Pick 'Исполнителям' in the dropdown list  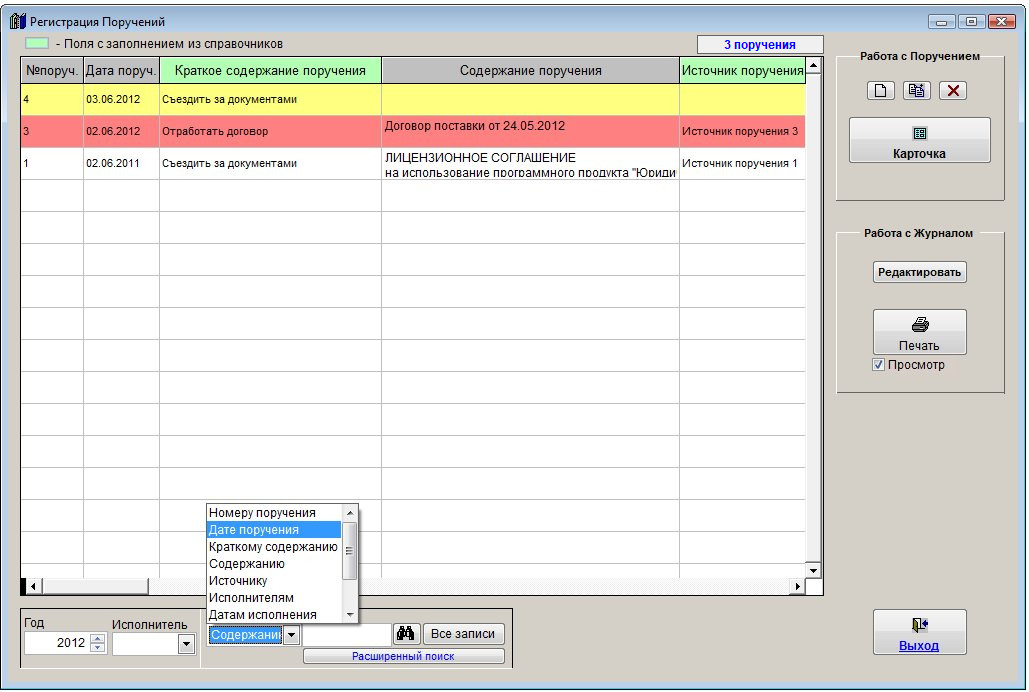point(251,598)
